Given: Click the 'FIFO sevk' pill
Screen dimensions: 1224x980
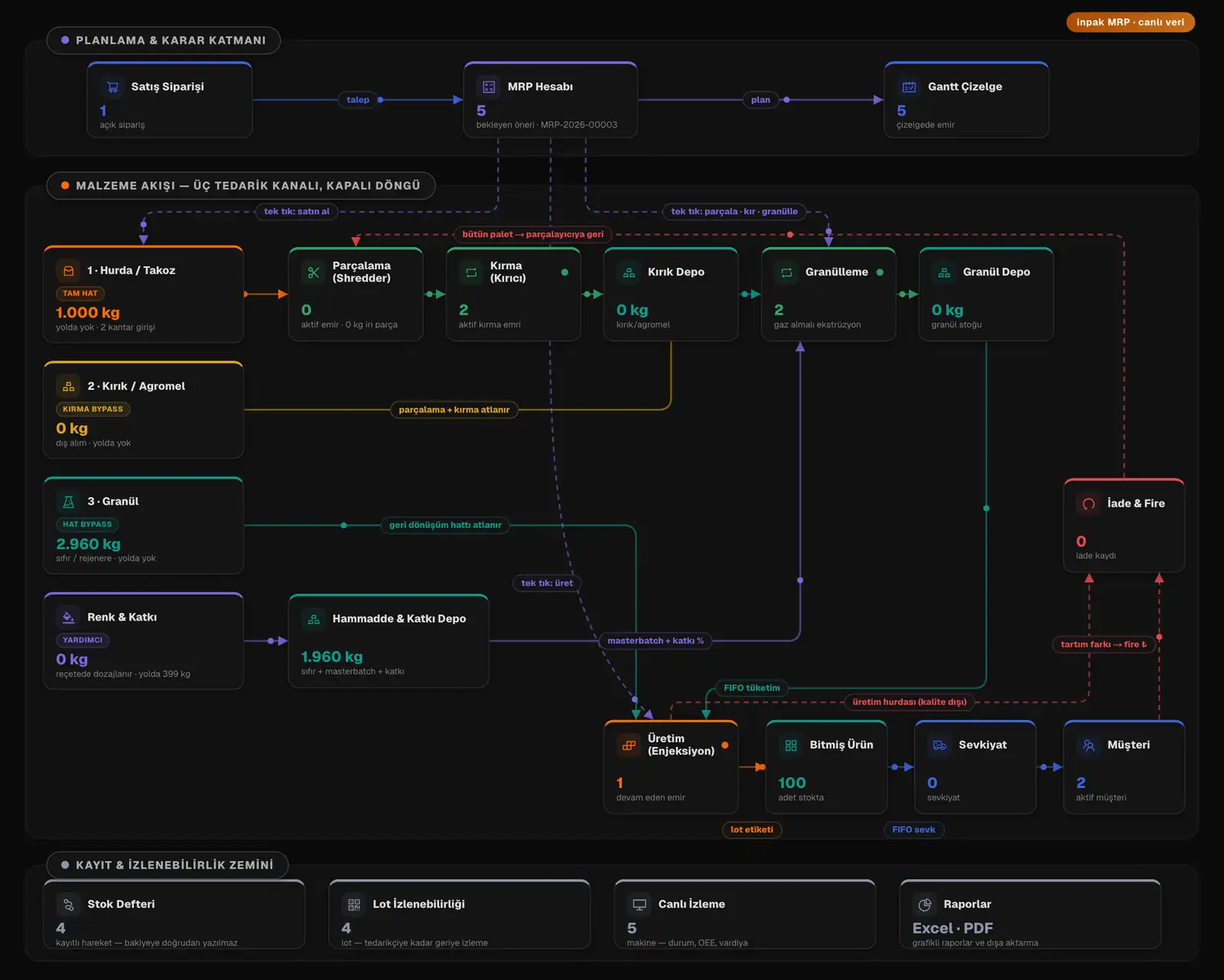Looking at the screenshot, I should tap(913, 830).
